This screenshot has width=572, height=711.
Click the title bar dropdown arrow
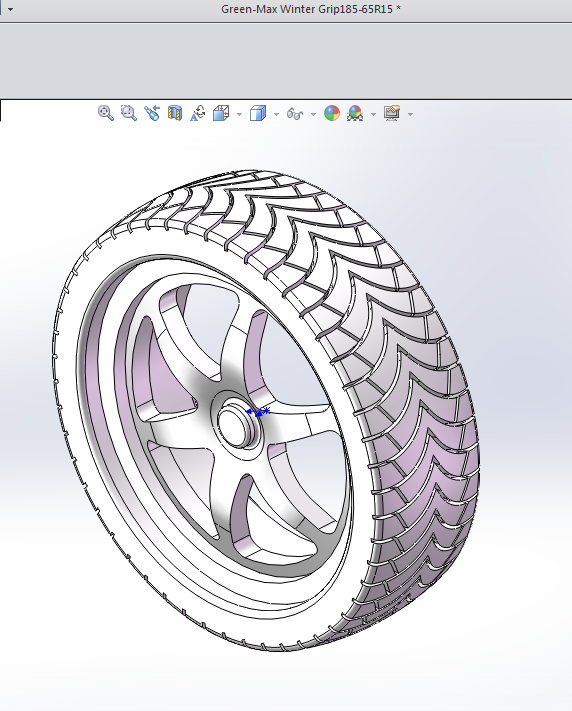[x=10, y=9]
